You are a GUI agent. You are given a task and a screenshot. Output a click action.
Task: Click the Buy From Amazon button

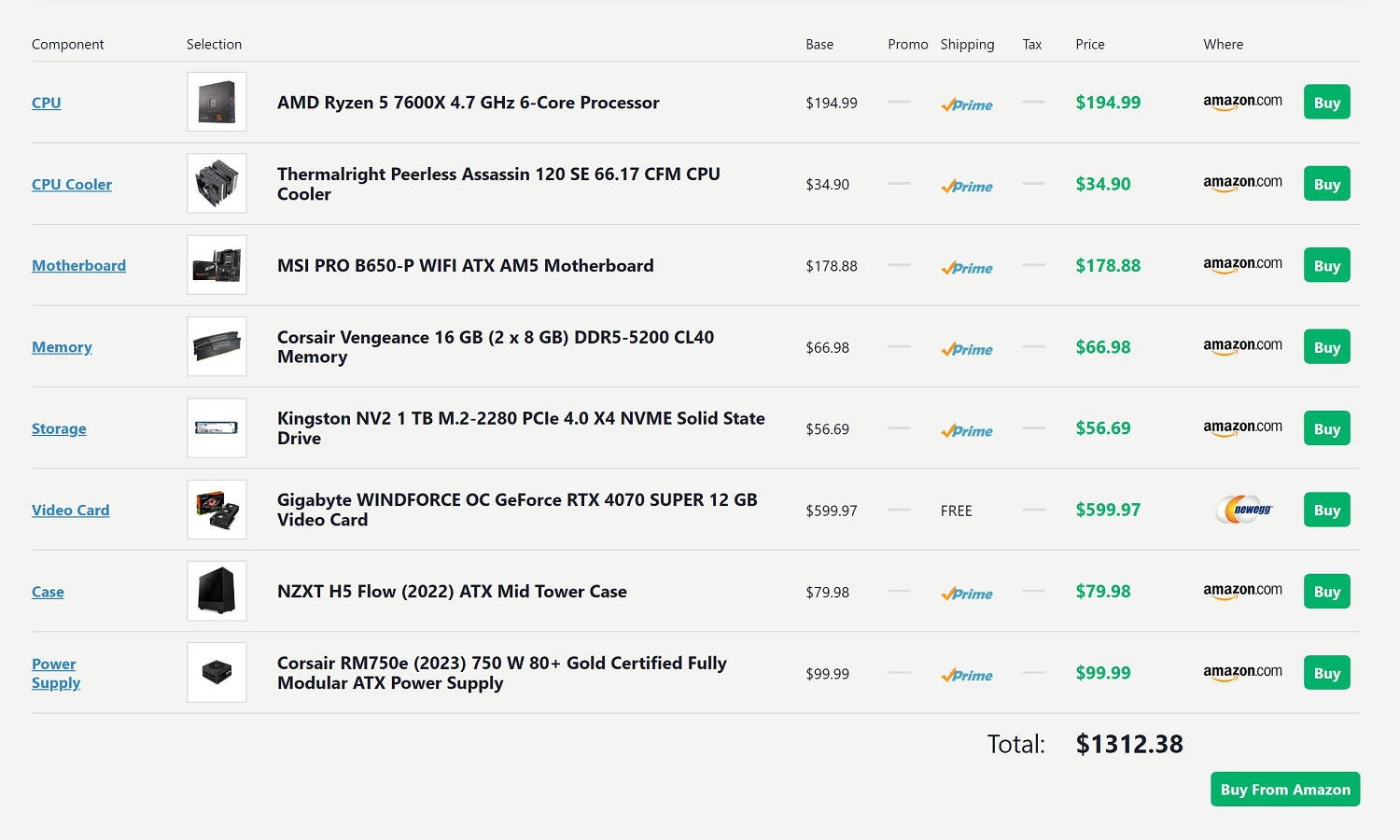pos(1285,790)
